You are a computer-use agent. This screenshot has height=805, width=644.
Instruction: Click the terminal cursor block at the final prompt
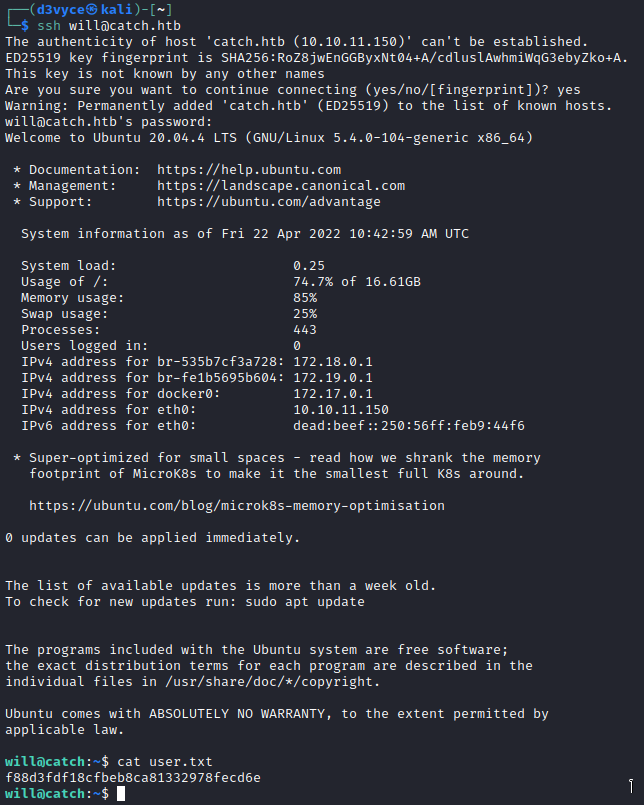pos(121,794)
